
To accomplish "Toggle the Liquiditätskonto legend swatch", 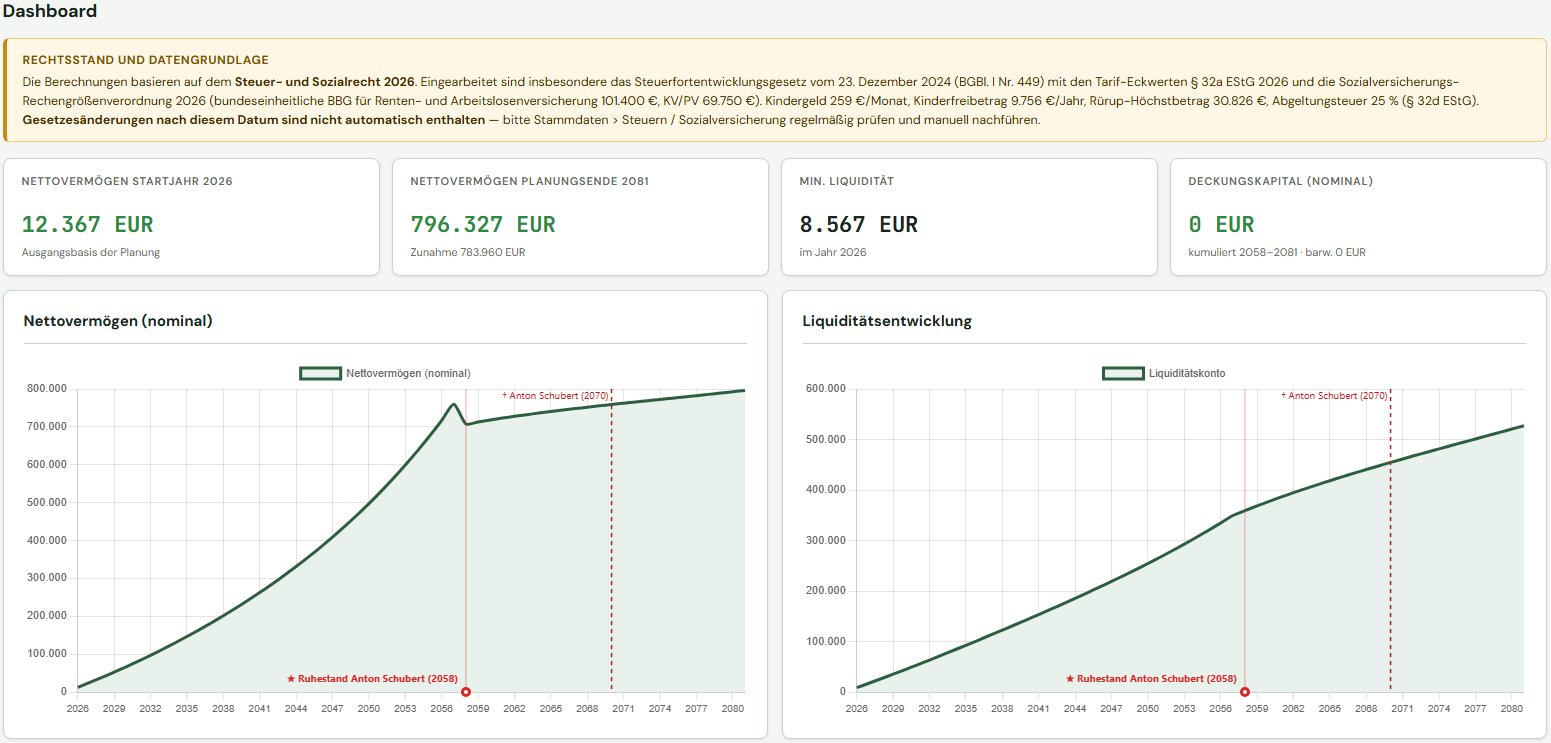I will coord(1123,373).
